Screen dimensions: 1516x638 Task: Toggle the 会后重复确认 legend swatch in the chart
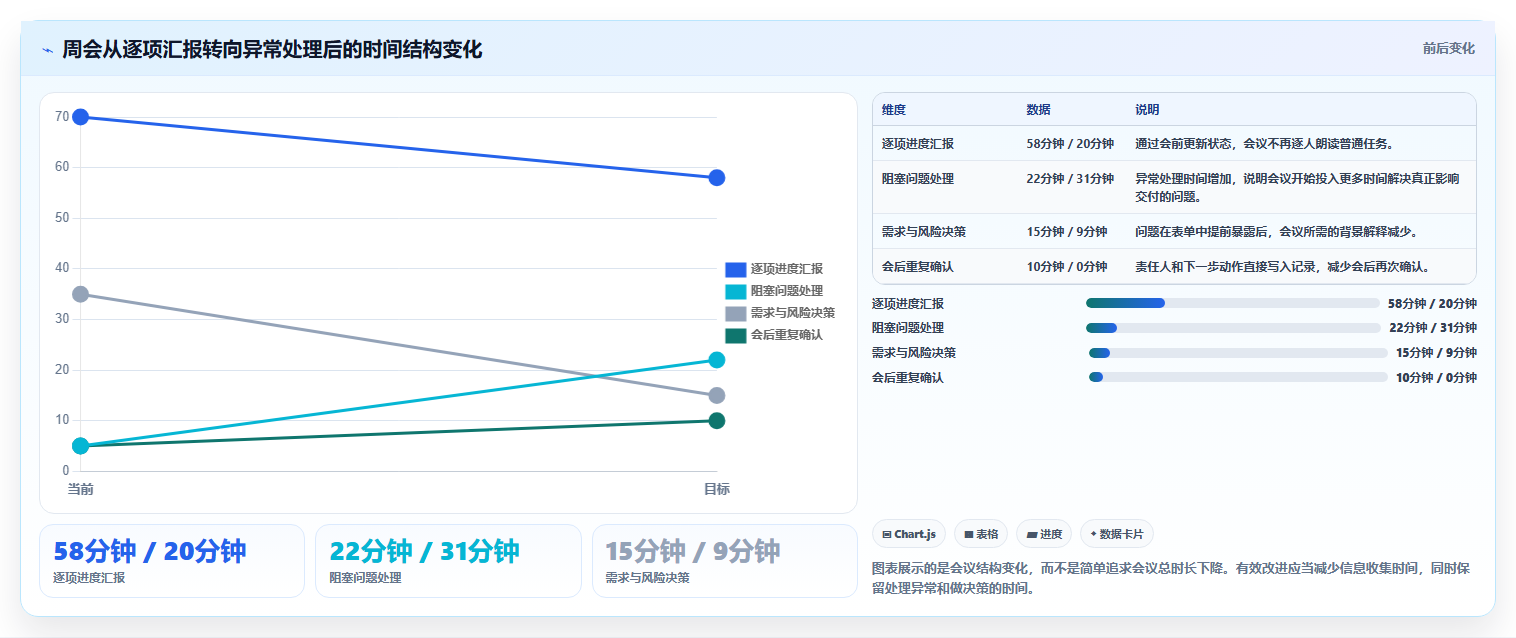[x=736, y=335]
